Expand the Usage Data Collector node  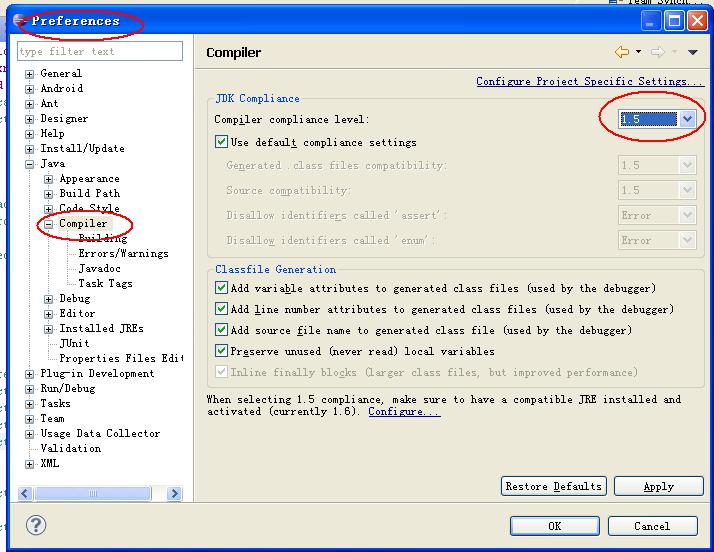(x=30, y=434)
